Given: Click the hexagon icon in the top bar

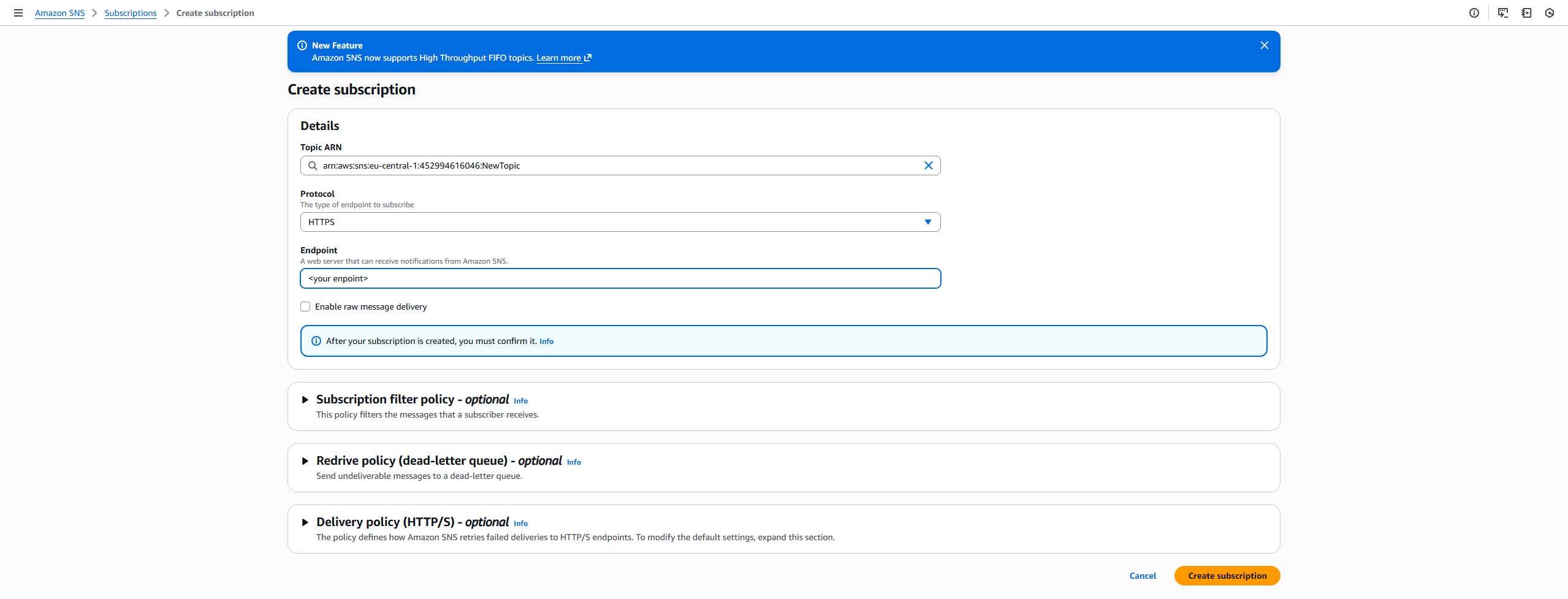Looking at the screenshot, I should [1549, 13].
